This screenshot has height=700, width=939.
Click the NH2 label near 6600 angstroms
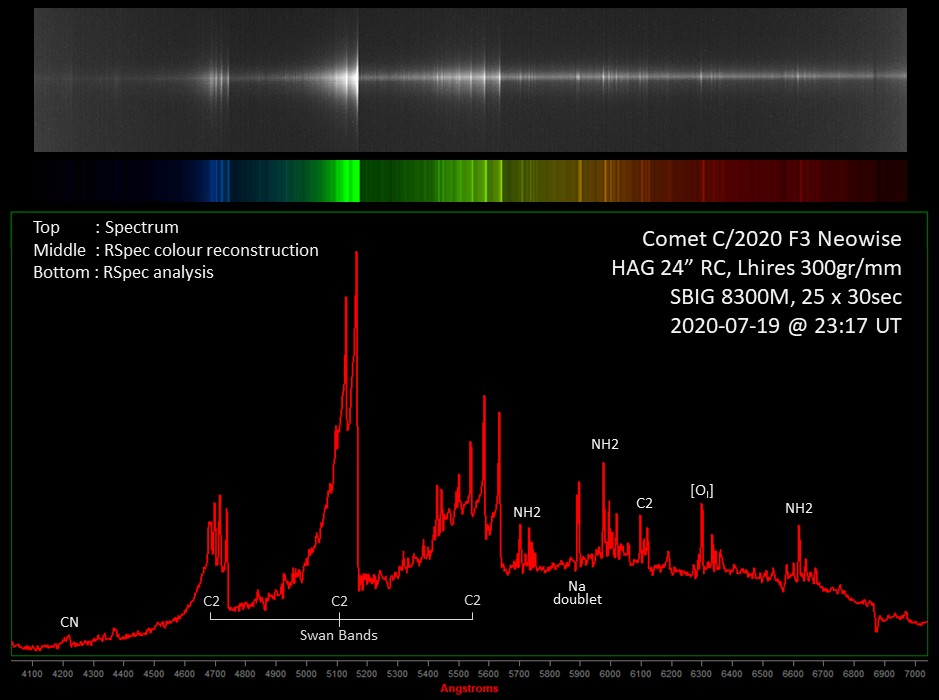click(x=798, y=508)
